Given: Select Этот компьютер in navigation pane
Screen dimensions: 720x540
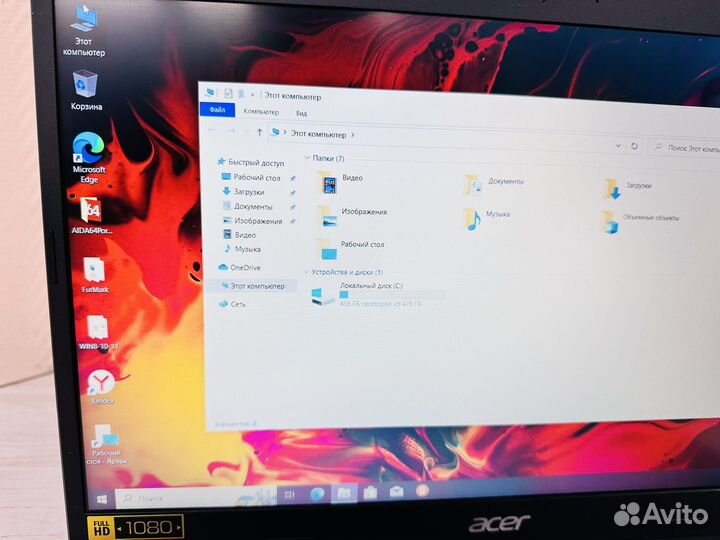Looking at the screenshot, I should pos(253,286).
